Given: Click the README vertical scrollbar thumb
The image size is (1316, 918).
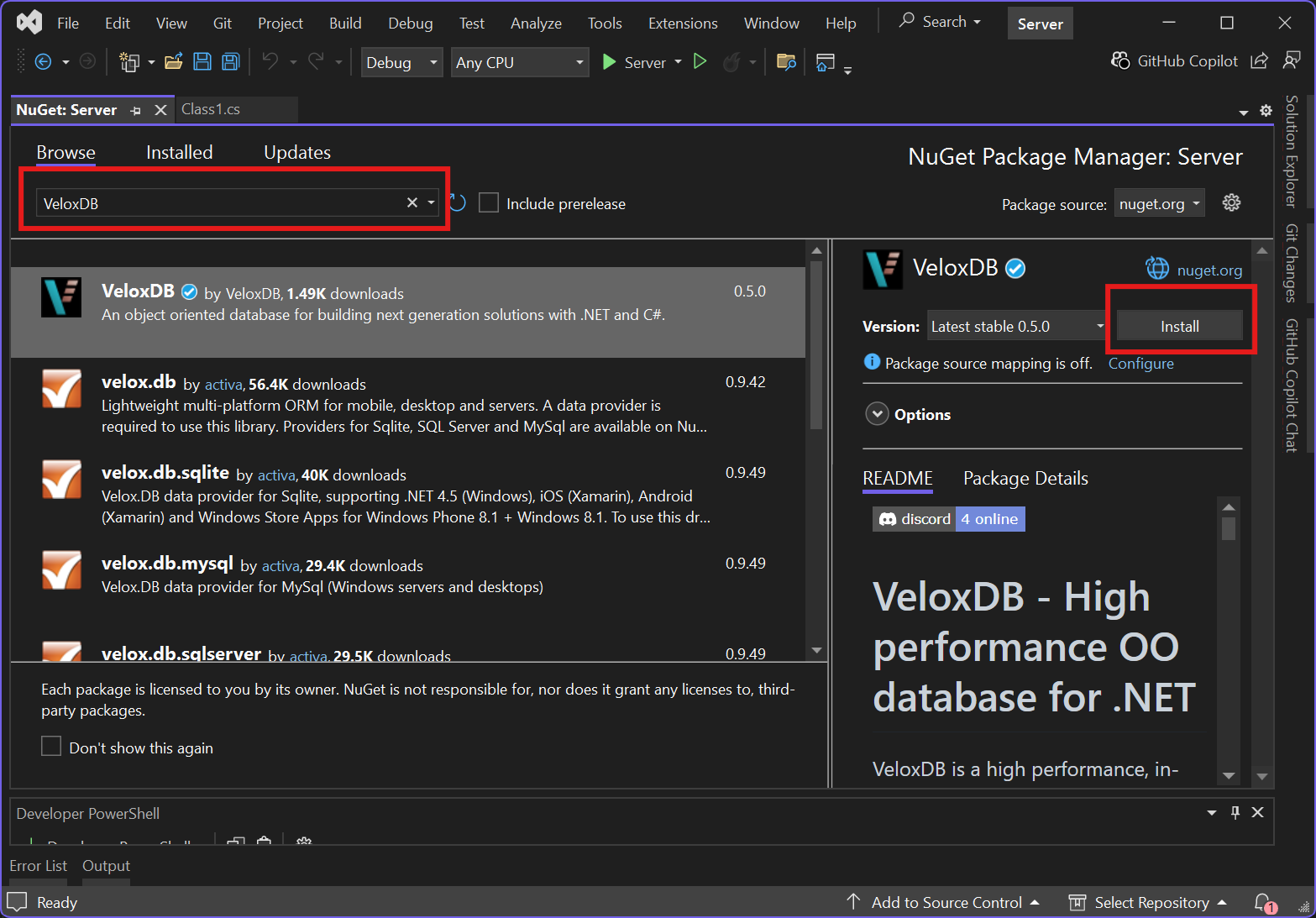Looking at the screenshot, I should pos(1228,528).
